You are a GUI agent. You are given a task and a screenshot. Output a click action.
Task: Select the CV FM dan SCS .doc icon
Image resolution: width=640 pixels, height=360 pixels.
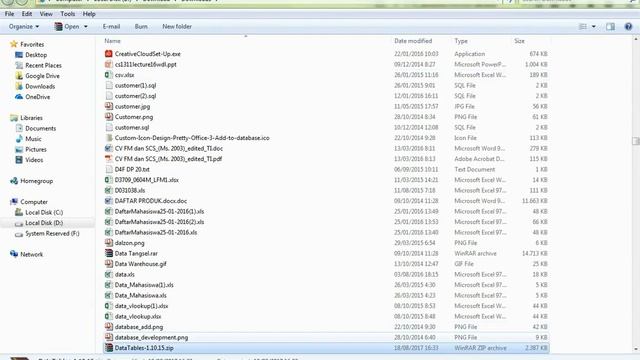point(108,149)
